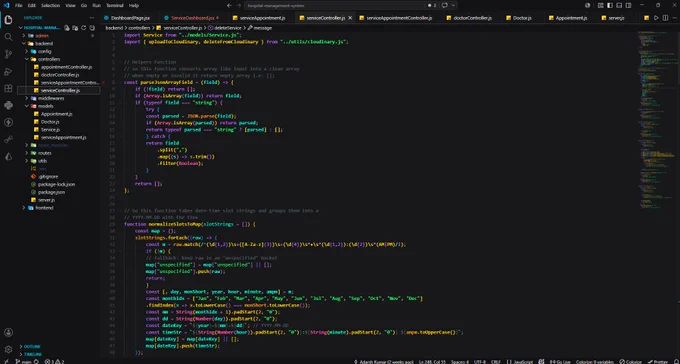Refresh the Explorer file tree

click(x=83, y=28)
